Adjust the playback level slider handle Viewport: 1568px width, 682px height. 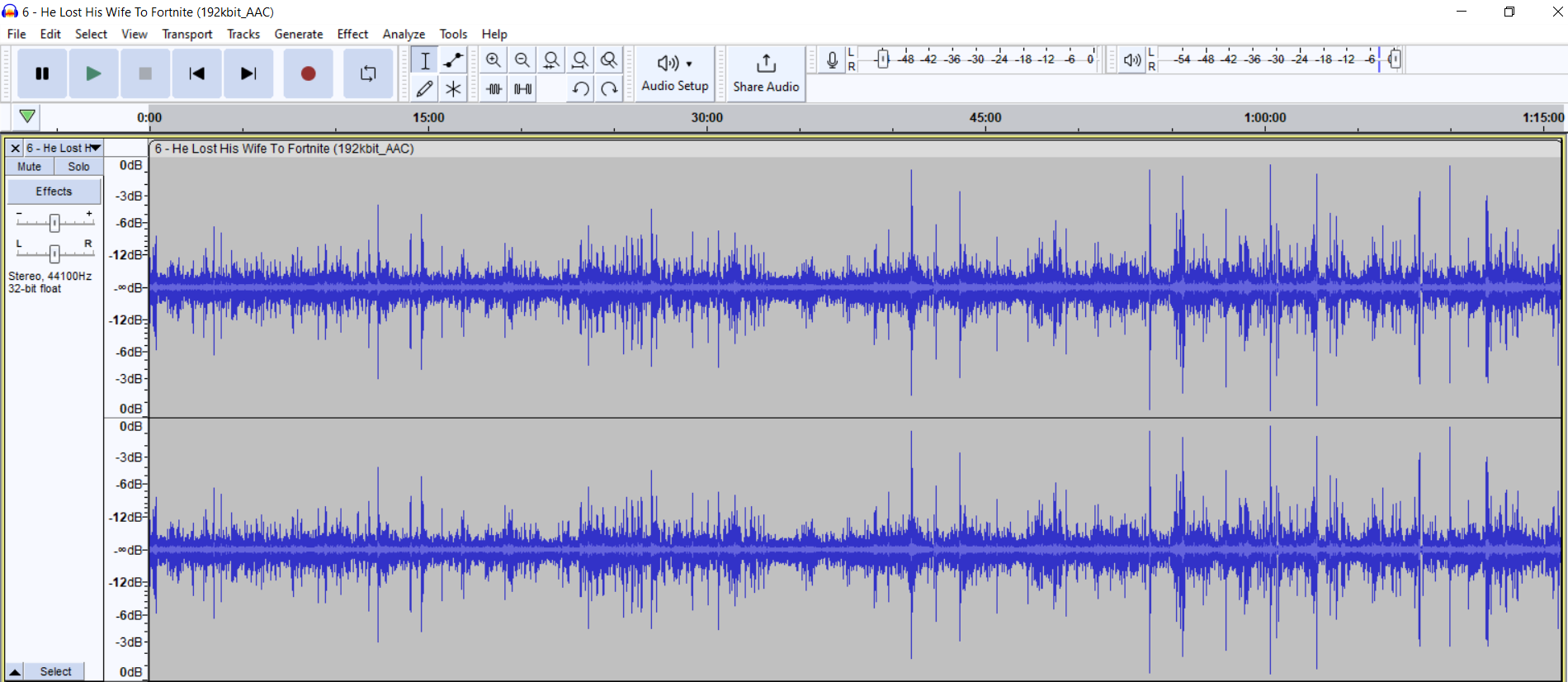click(x=1395, y=59)
